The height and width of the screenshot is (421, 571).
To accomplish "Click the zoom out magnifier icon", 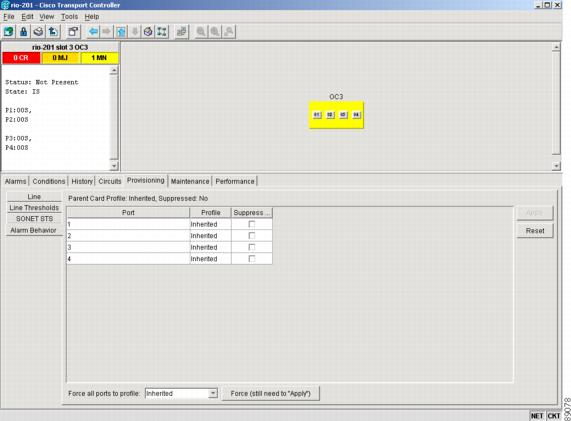I will click(x=215, y=32).
